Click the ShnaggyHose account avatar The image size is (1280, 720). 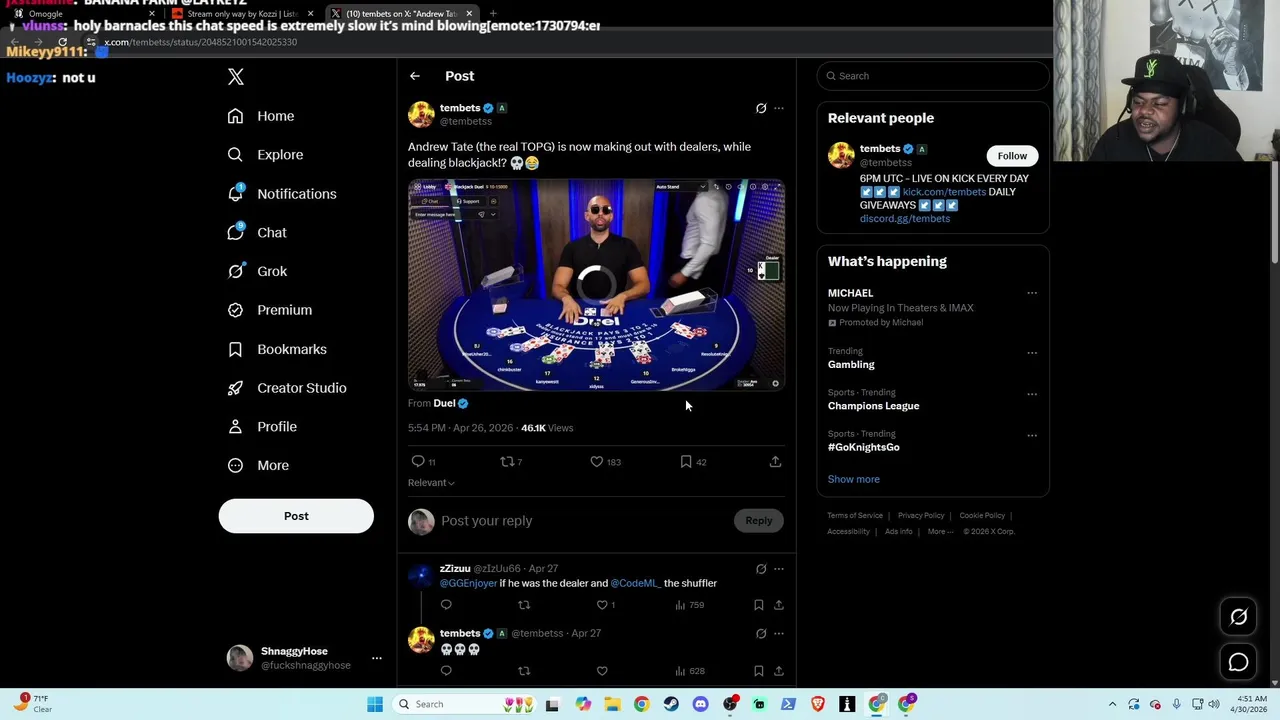(x=240, y=658)
